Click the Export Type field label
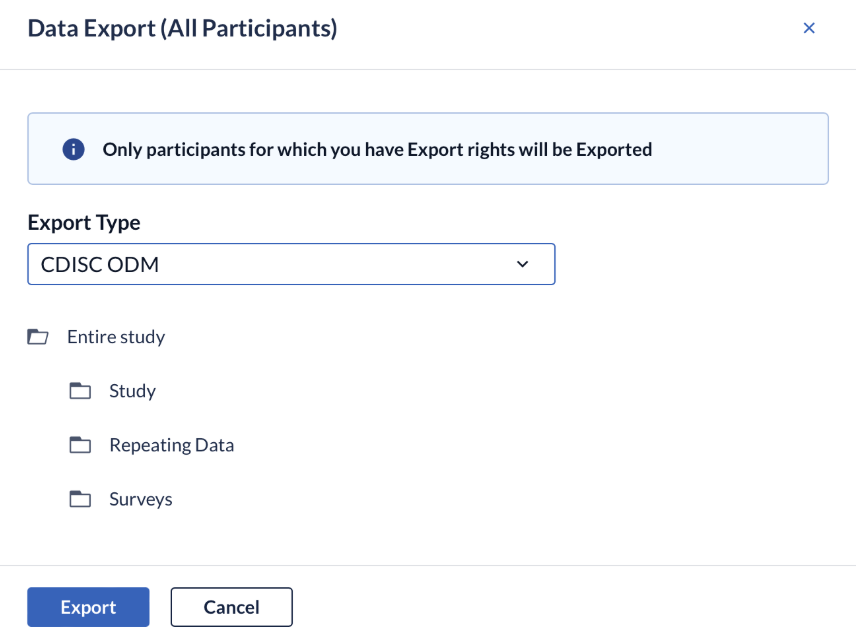This screenshot has width=856, height=636. pyautogui.click(x=84, y=223)
